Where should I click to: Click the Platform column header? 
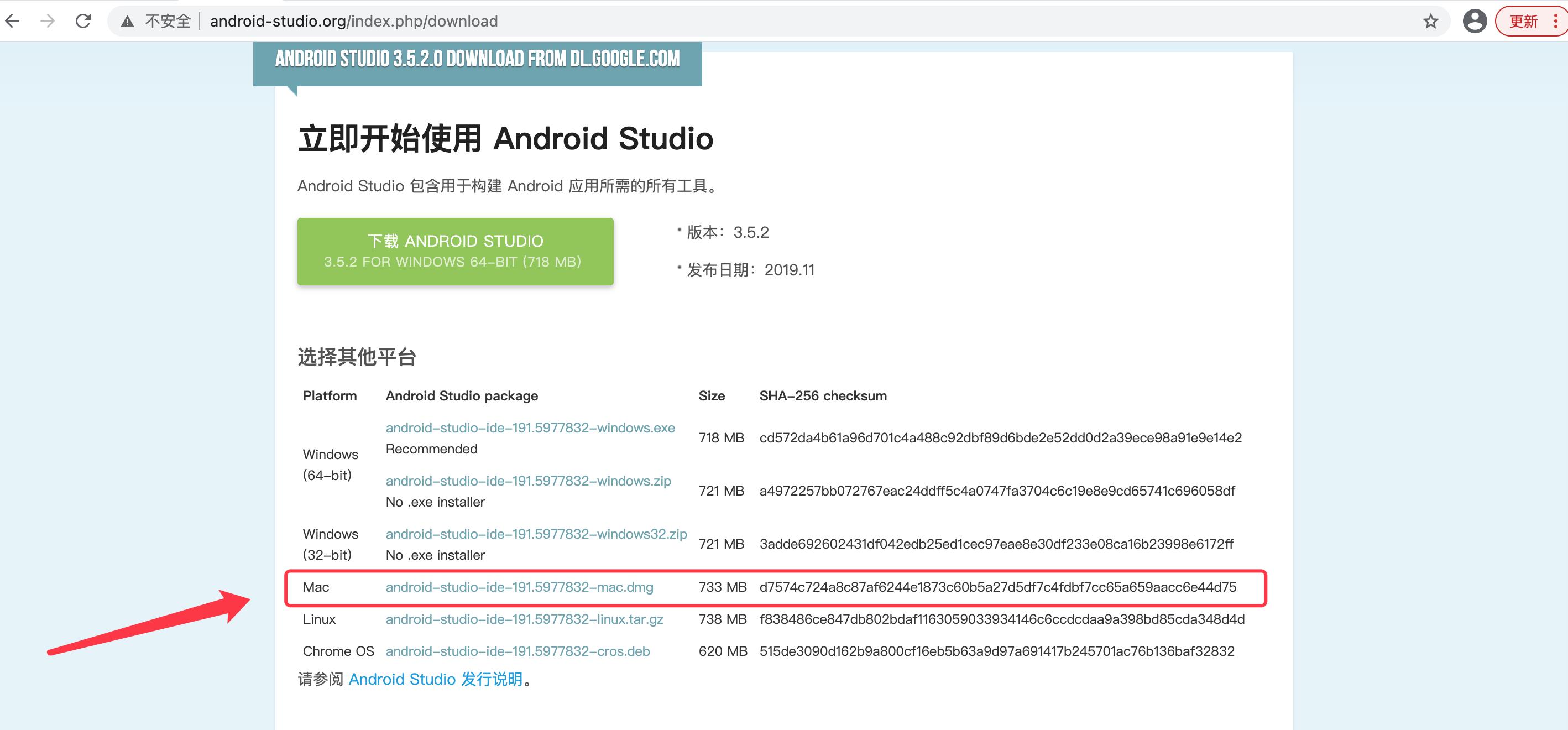[330, 396]
